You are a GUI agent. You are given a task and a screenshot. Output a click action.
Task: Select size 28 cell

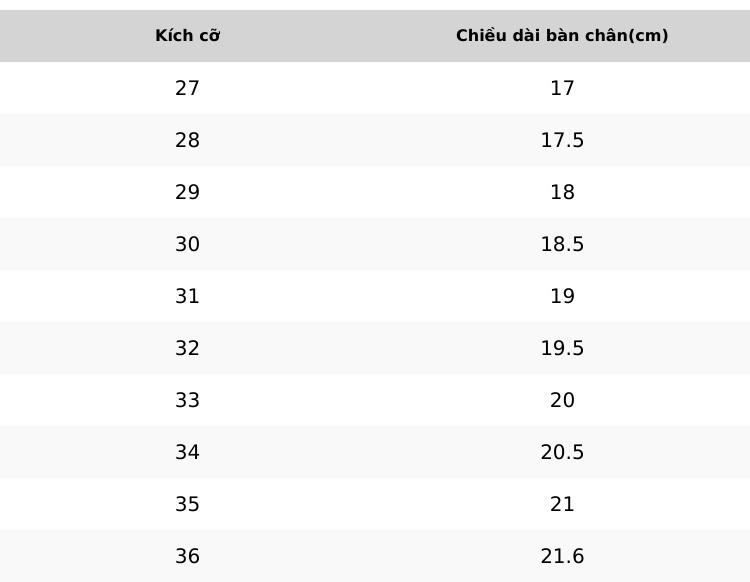188,140
